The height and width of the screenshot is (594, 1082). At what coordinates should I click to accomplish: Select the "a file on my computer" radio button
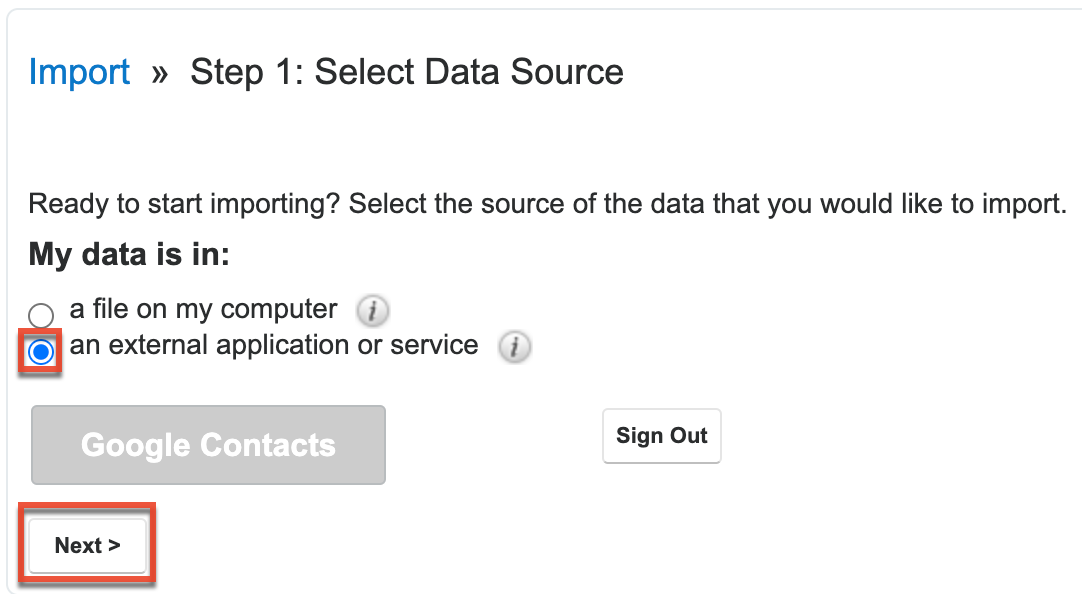click(x=40, y=315)
